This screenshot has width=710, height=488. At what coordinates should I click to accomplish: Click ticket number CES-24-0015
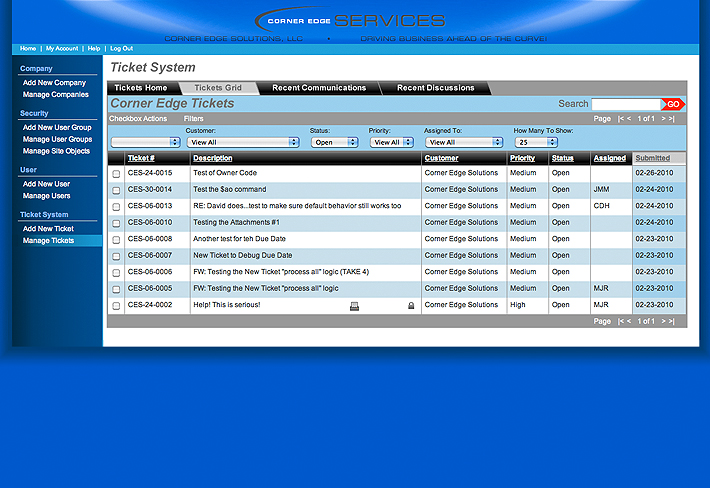point(150,173)
